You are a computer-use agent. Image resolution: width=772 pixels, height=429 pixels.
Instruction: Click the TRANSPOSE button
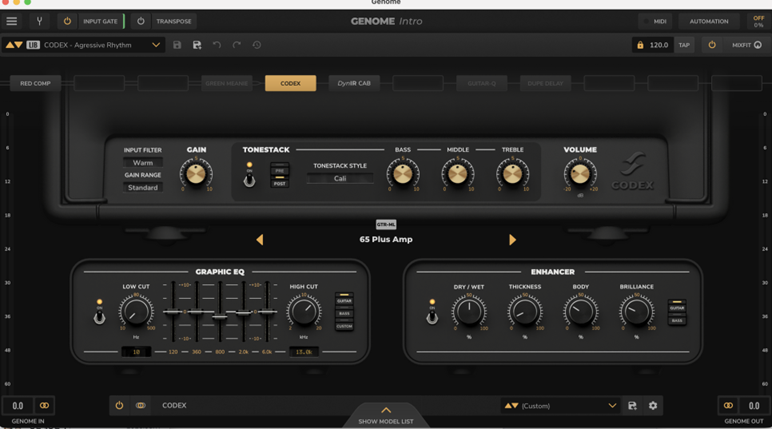pos(174,21)
